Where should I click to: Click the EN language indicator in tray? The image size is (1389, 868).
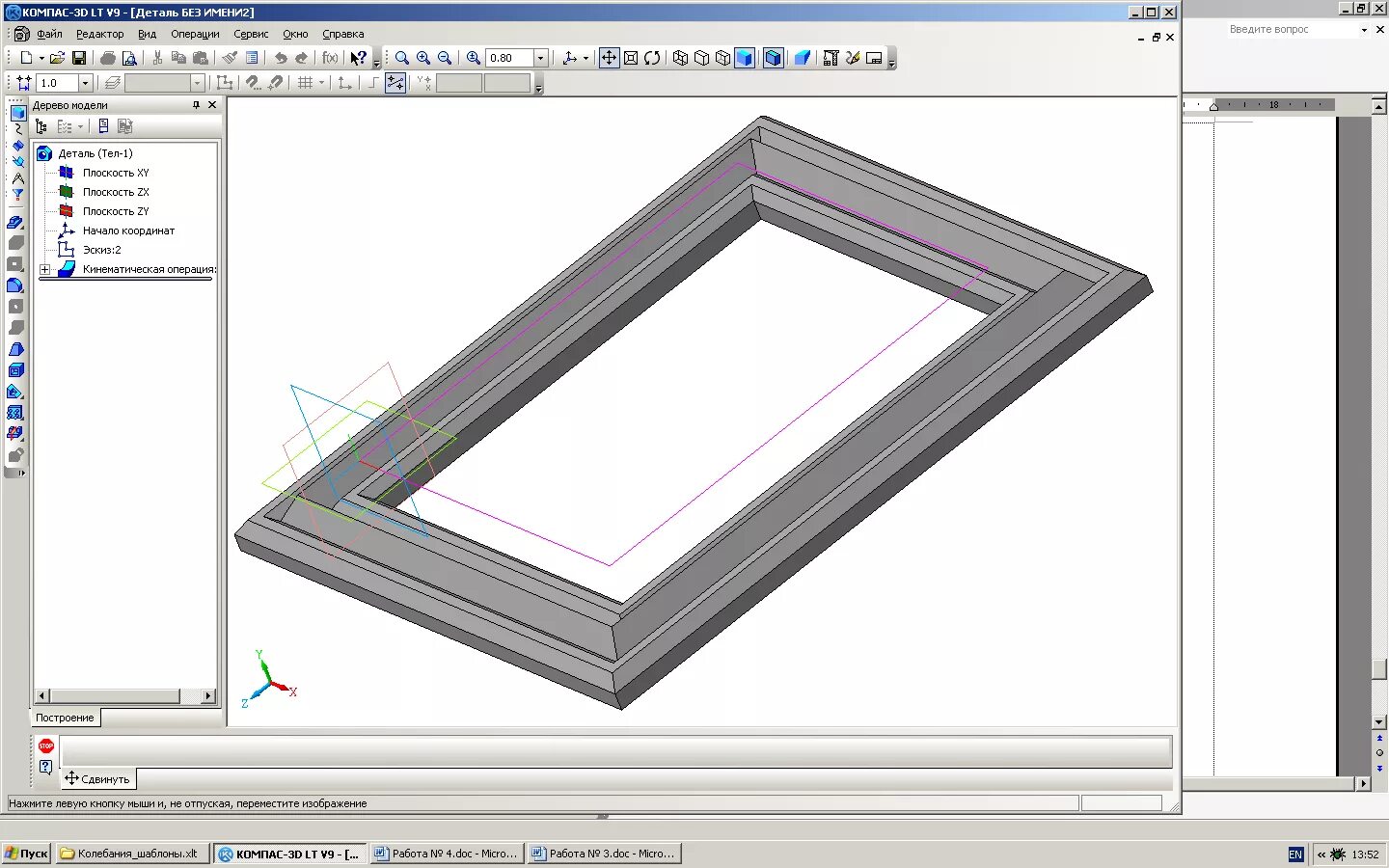[x=1295, y=854]
